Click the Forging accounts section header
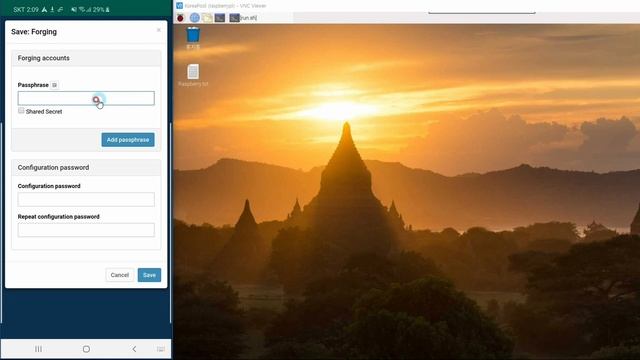Screen dimensions: 640x360 (86, 58)
